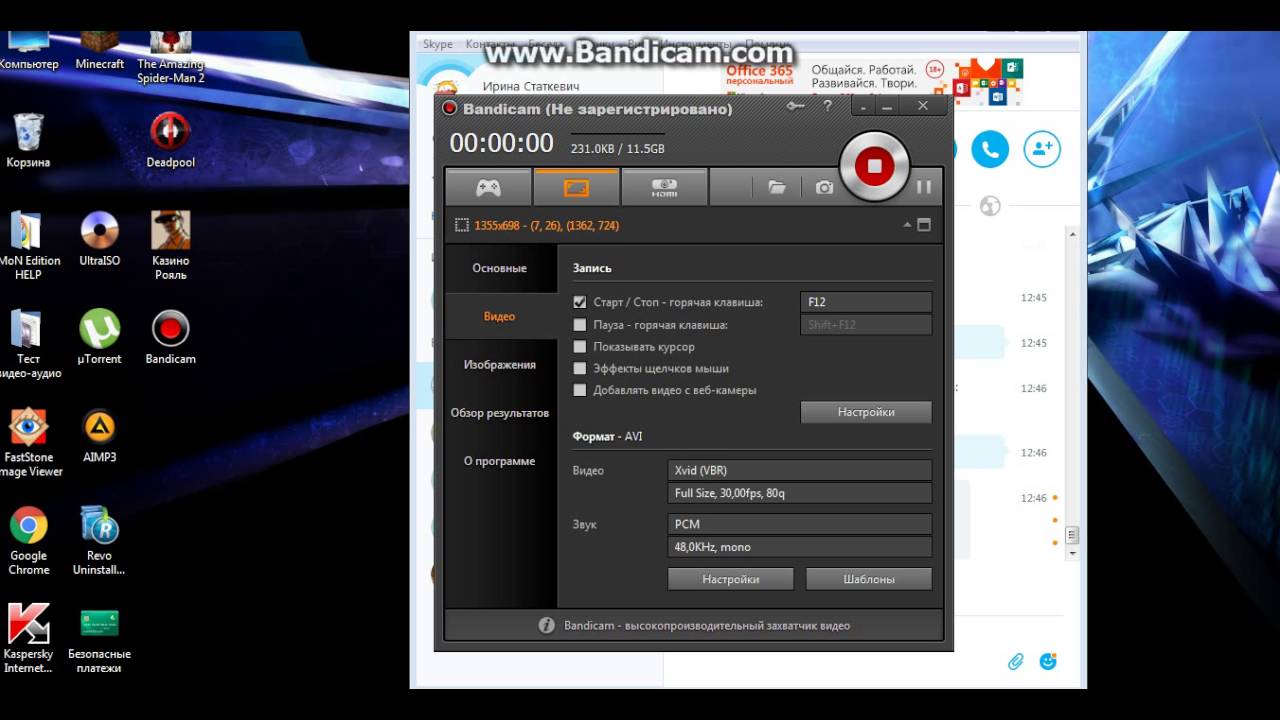Screen dimensions: 1280x720
Task: Open Skype menu in Skype window
Action: pos(438,44)
